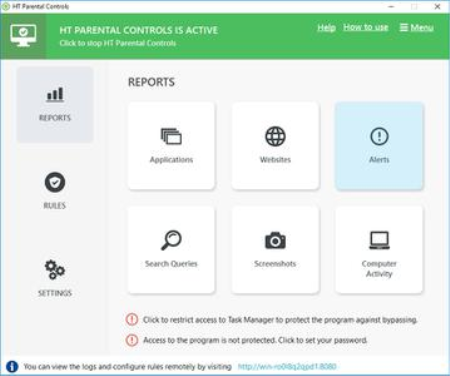Open the Help link

tap(326, 27)
